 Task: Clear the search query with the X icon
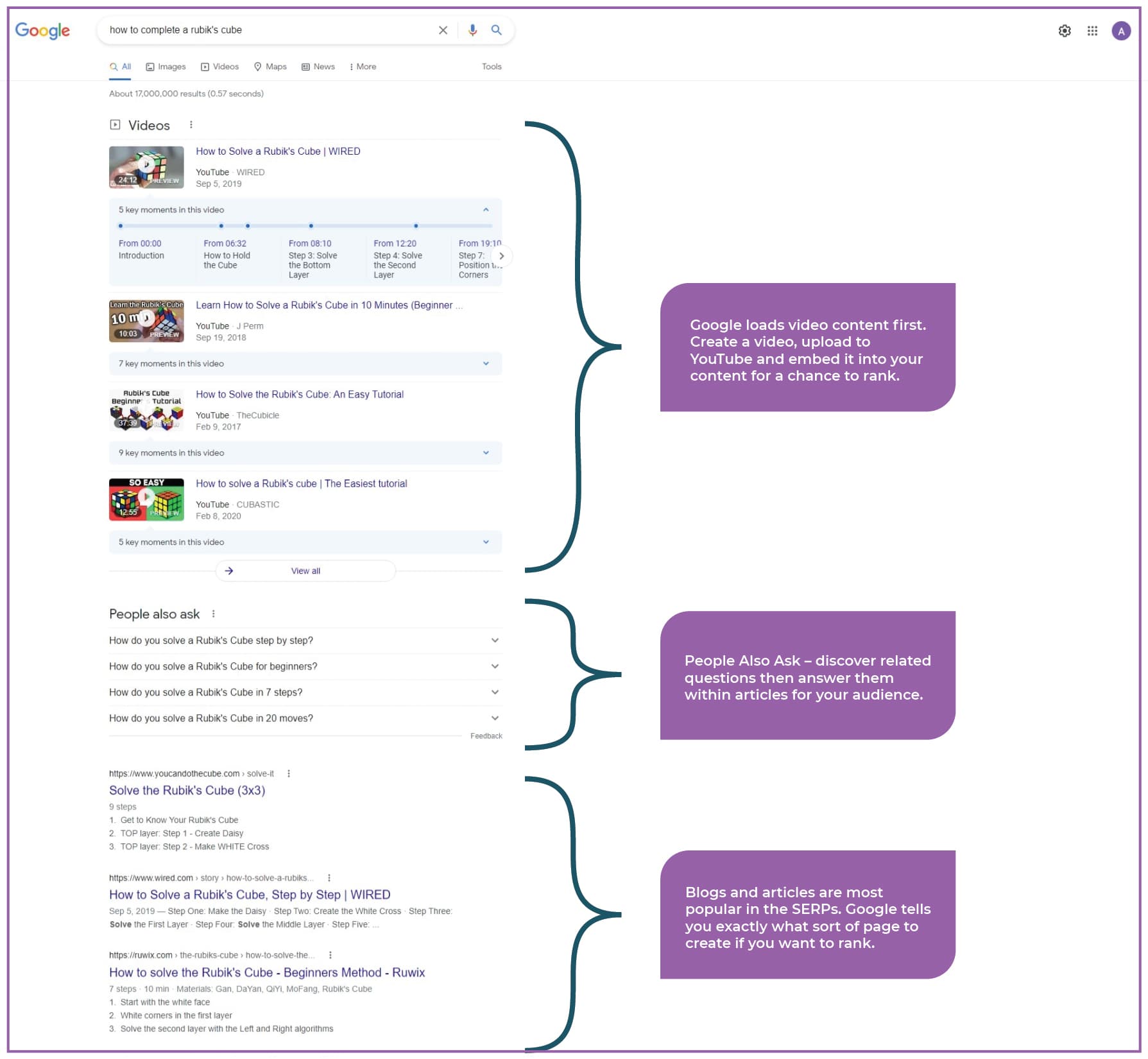coord(443,30)
